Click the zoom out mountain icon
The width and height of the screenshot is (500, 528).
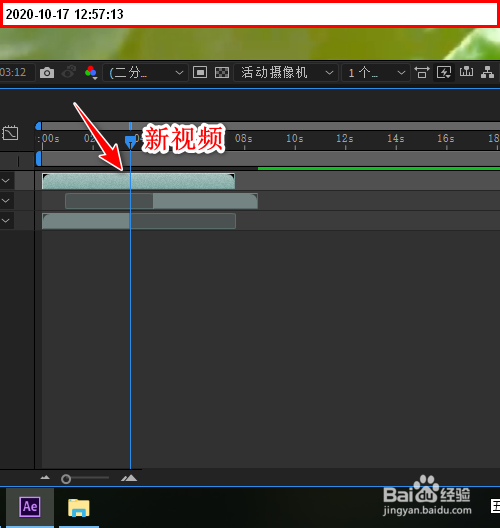click(x=45, y=477)
